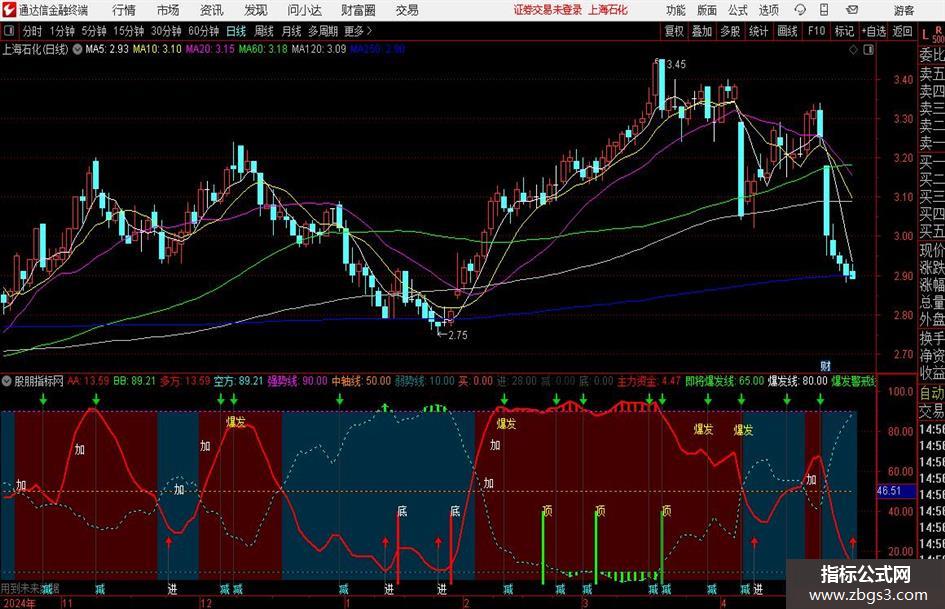Click the MA60: 3.18 label
Image resolution: width=945 pixels, height=609 pixels.
pos(263,49)
